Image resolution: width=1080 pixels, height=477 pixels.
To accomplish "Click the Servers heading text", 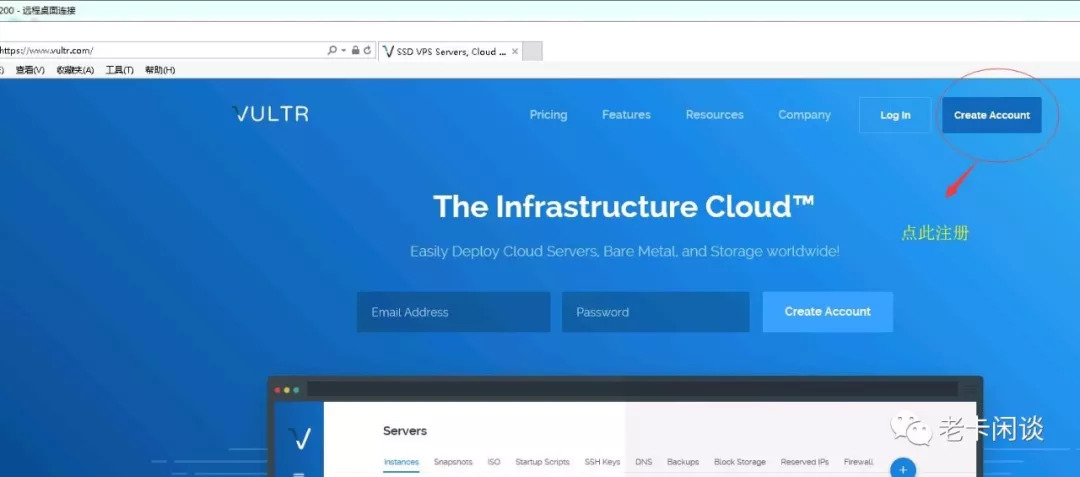I will point(405,431).
